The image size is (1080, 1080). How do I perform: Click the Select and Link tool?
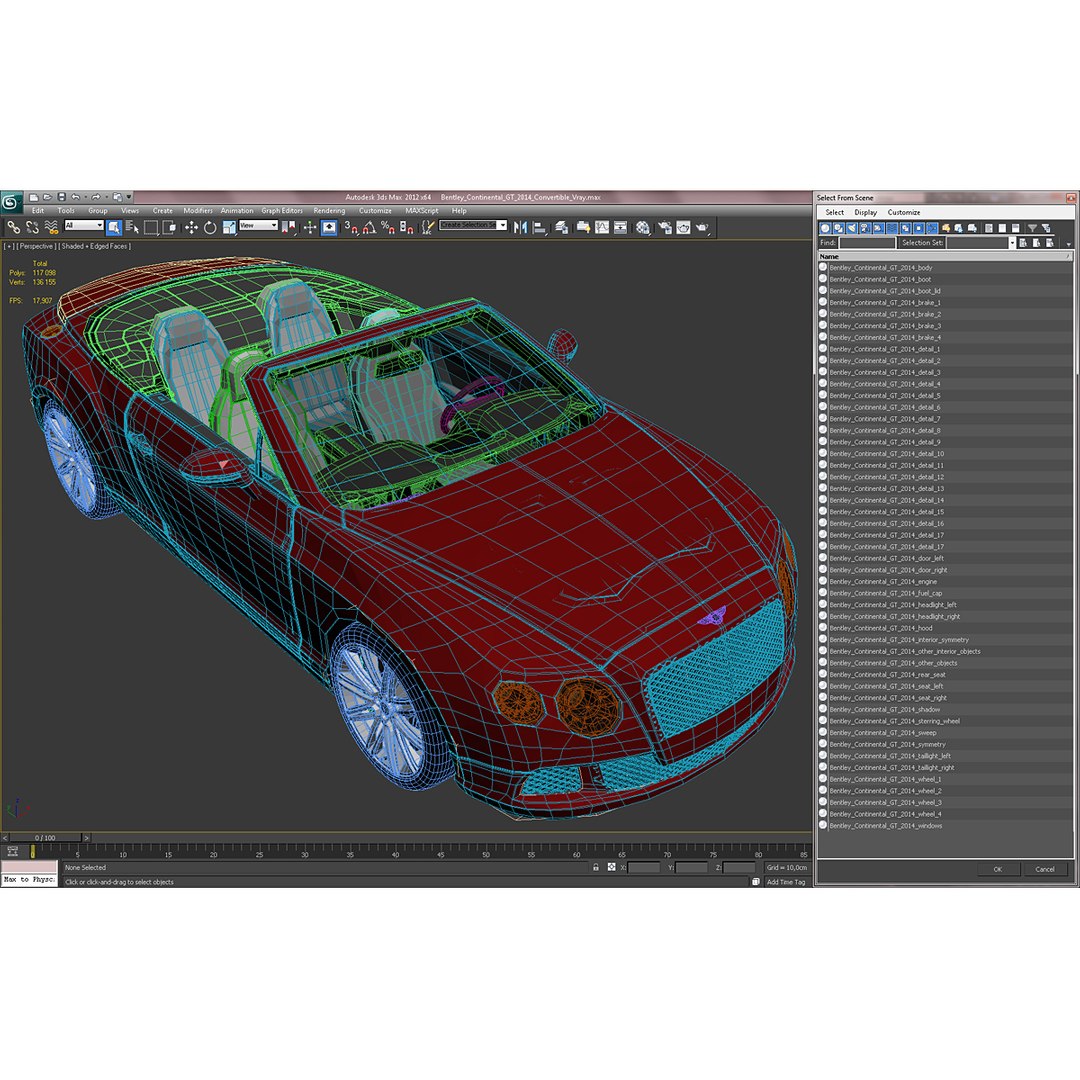[14, 227]
